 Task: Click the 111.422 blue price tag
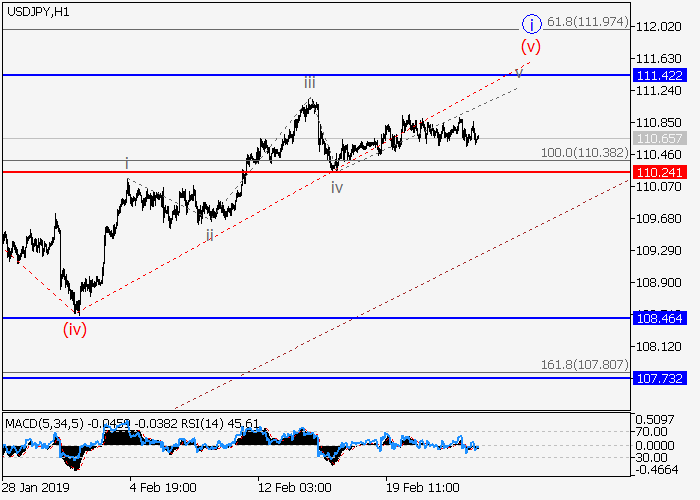659,75
